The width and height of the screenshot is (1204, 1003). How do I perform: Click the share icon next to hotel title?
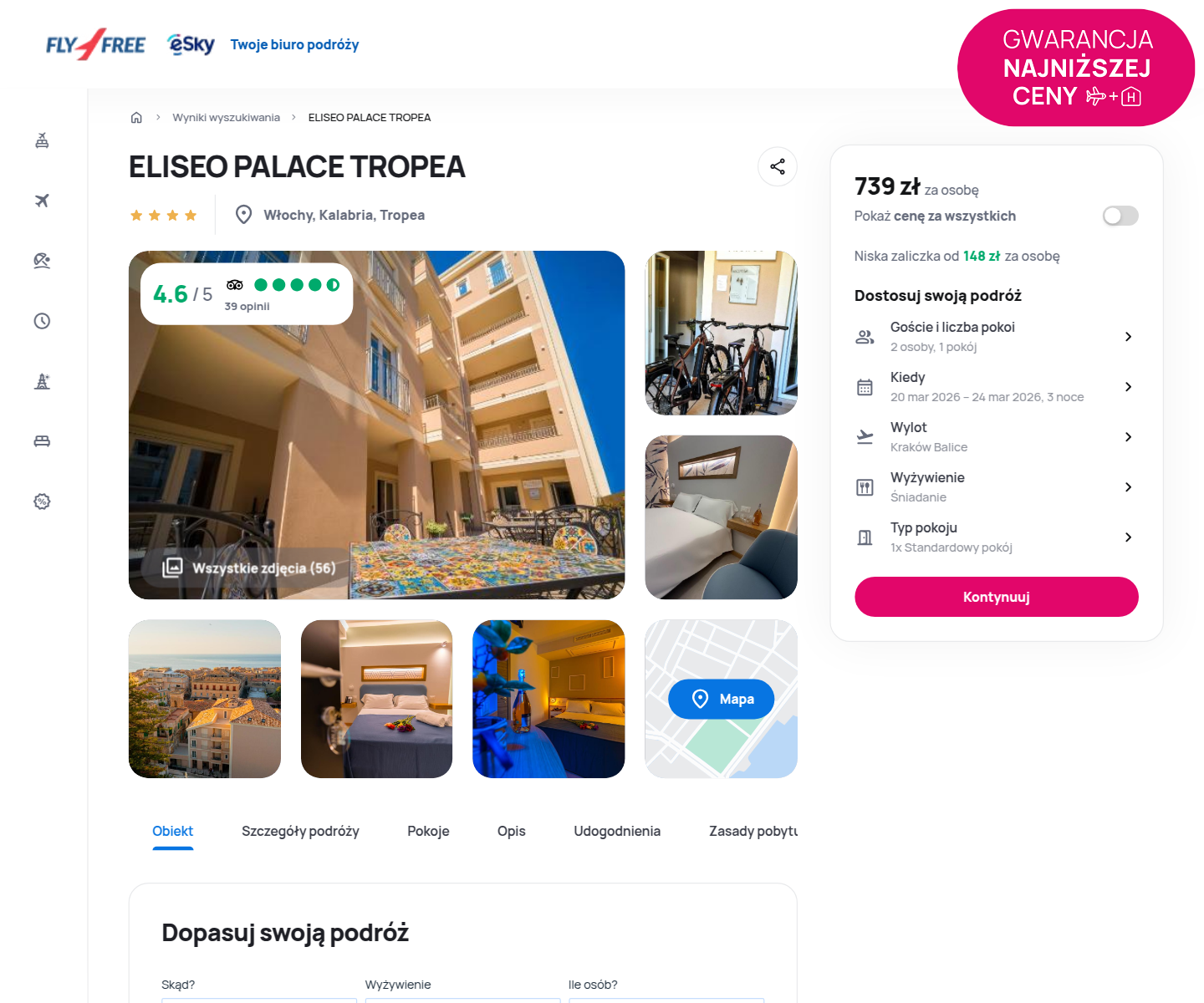coord(778,166)
